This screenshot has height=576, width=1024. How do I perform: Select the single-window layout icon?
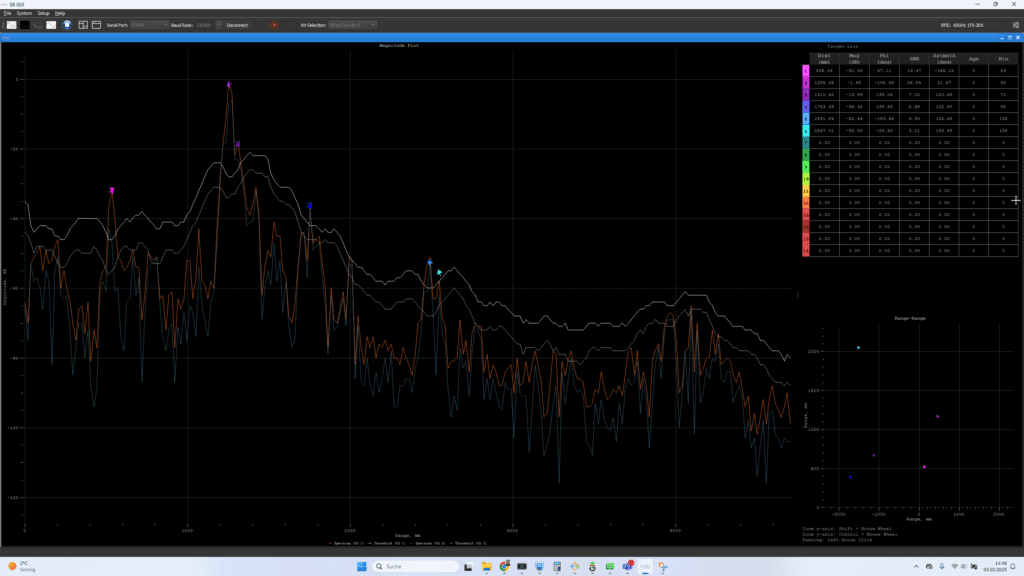(96, 24)
